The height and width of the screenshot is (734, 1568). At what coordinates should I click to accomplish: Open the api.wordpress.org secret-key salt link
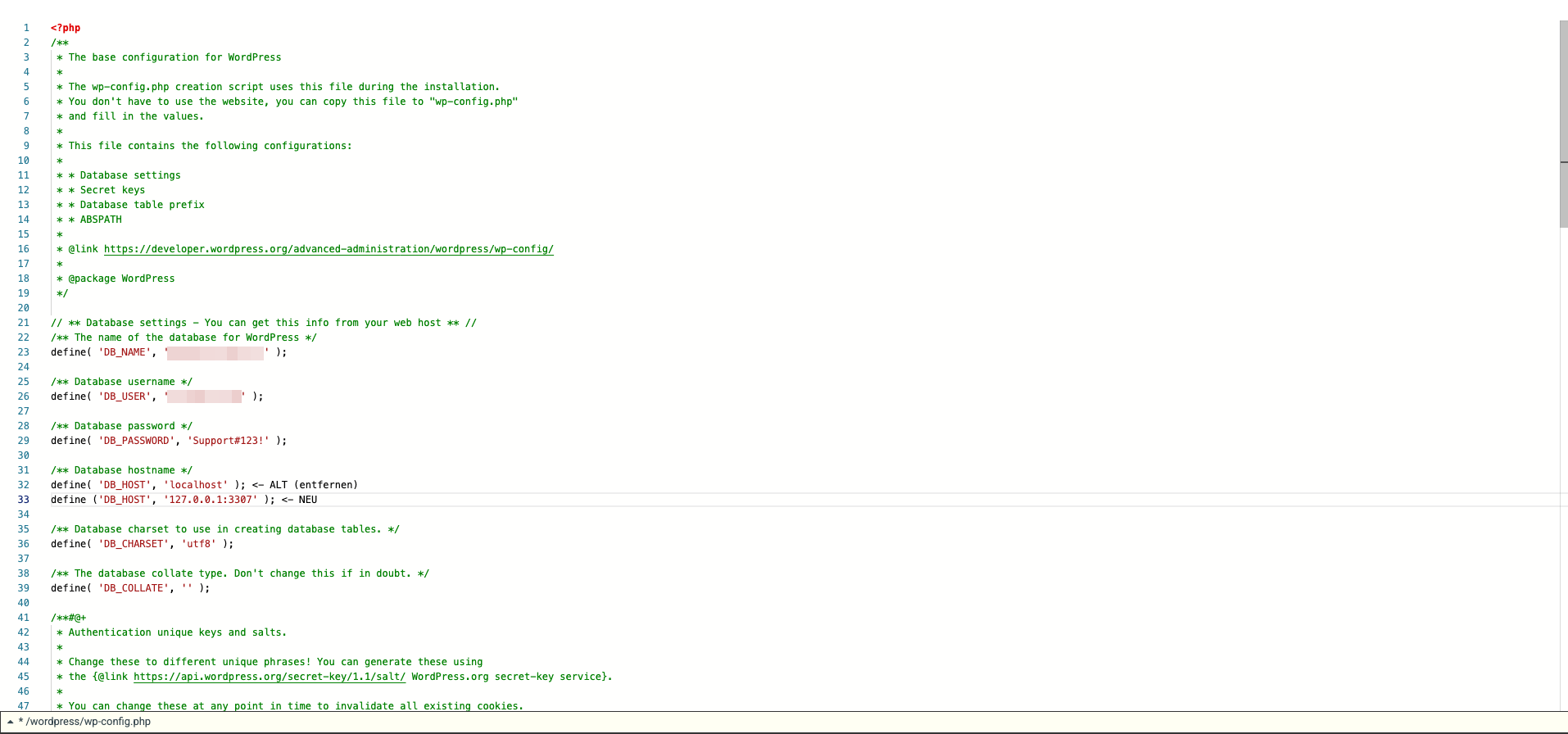tap(269, 677)
